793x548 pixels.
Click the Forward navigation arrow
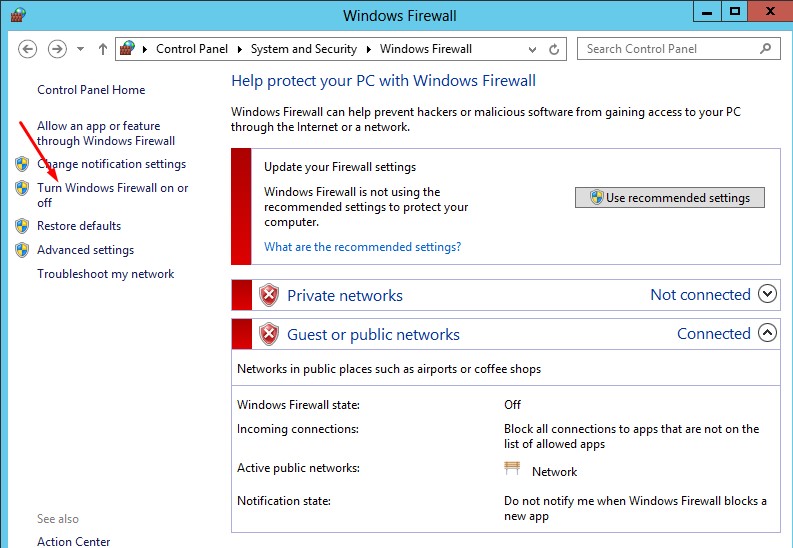pyautogui.click(x=57, y=49)
